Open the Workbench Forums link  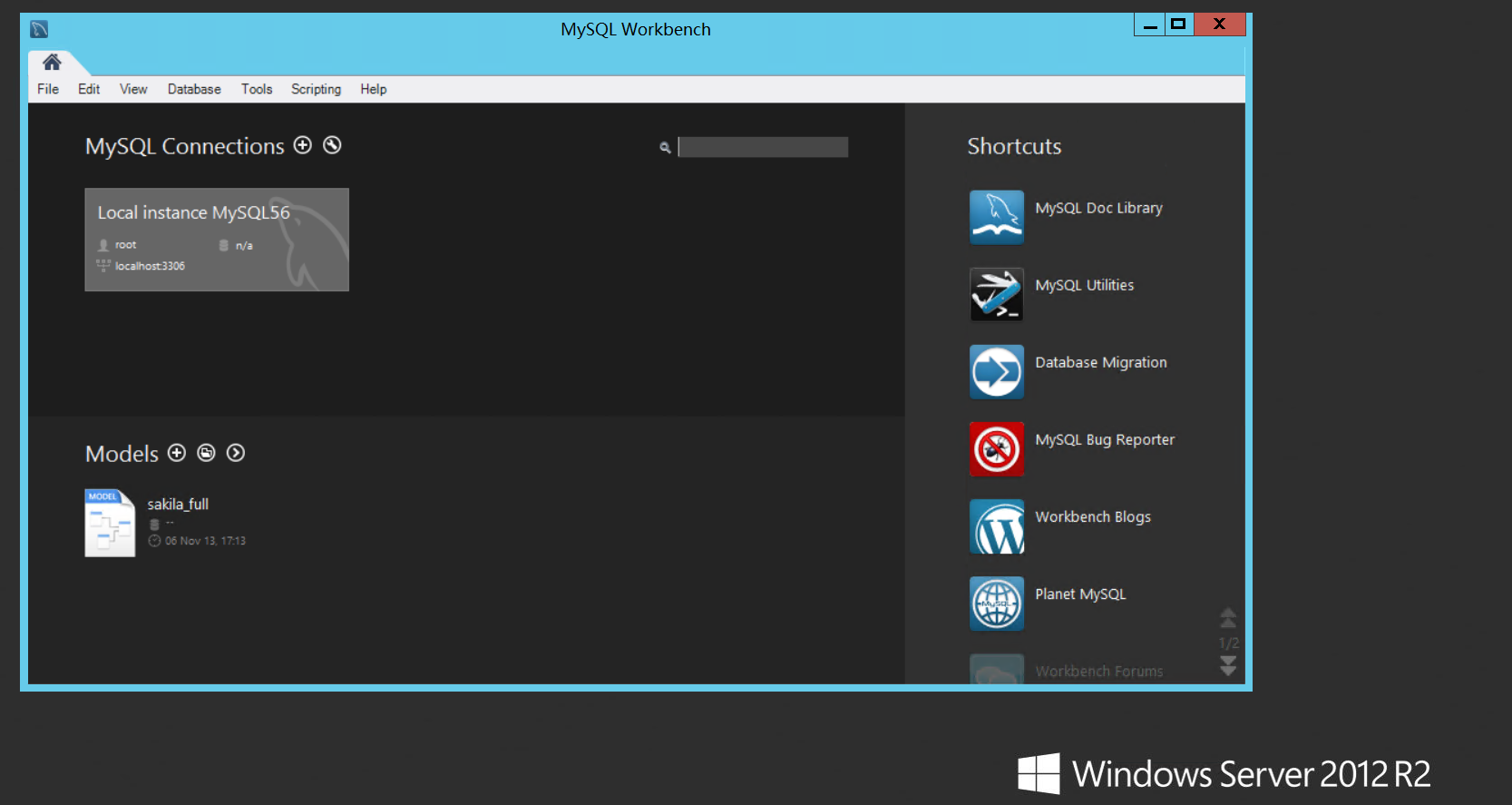[x=1099, y=672]
